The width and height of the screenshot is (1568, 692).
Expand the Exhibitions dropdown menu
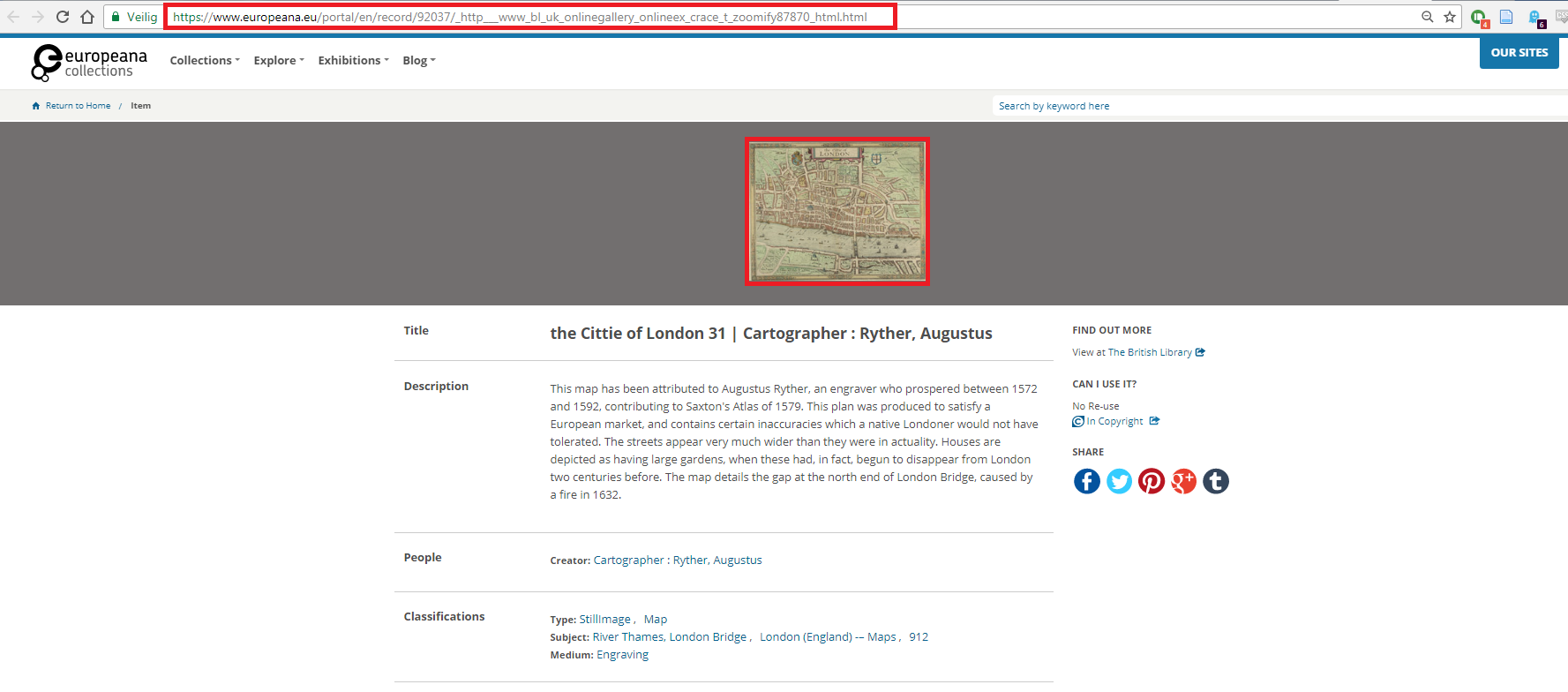[353, 60]
